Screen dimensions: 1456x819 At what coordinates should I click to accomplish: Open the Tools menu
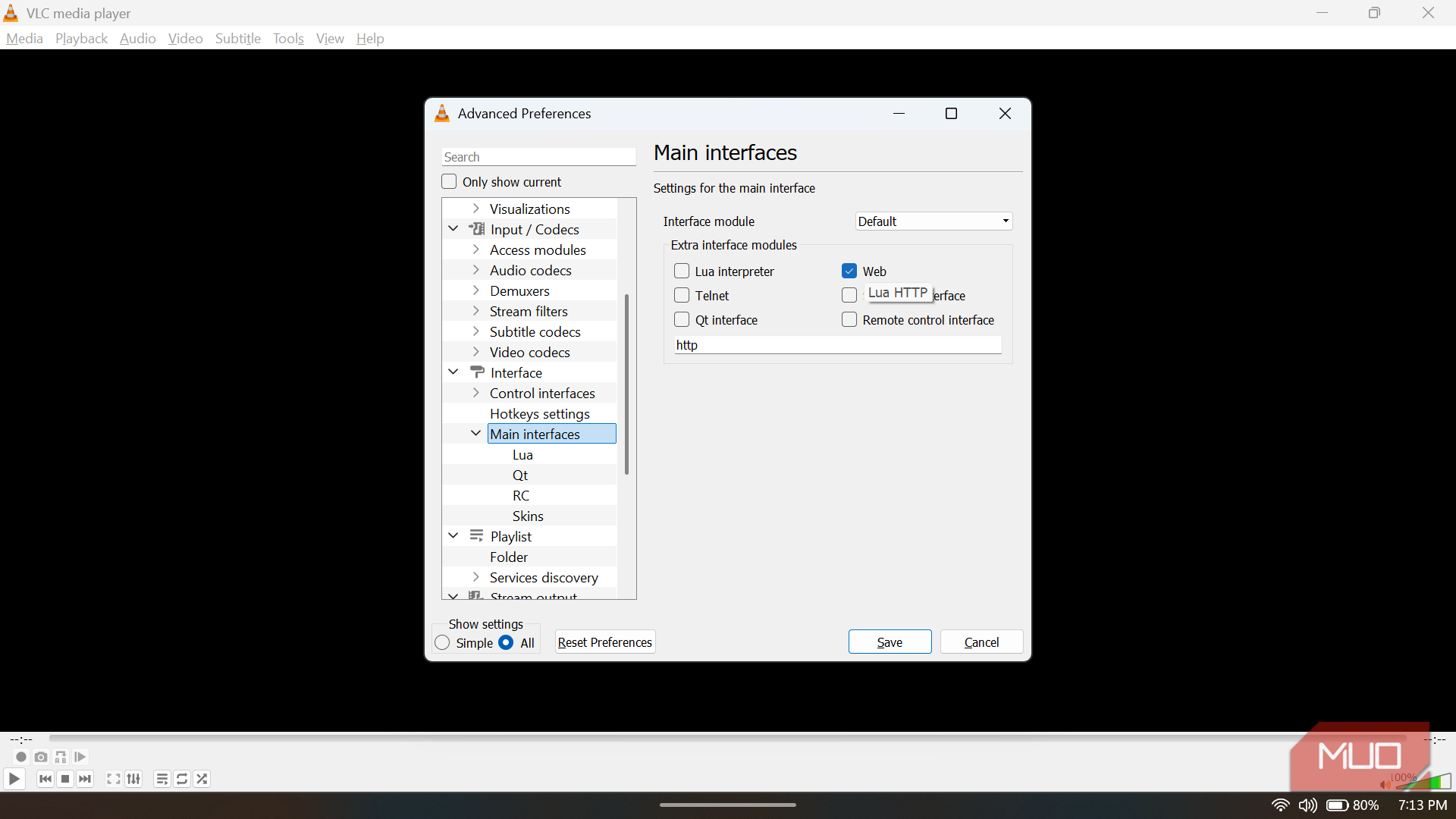point(288,38)
